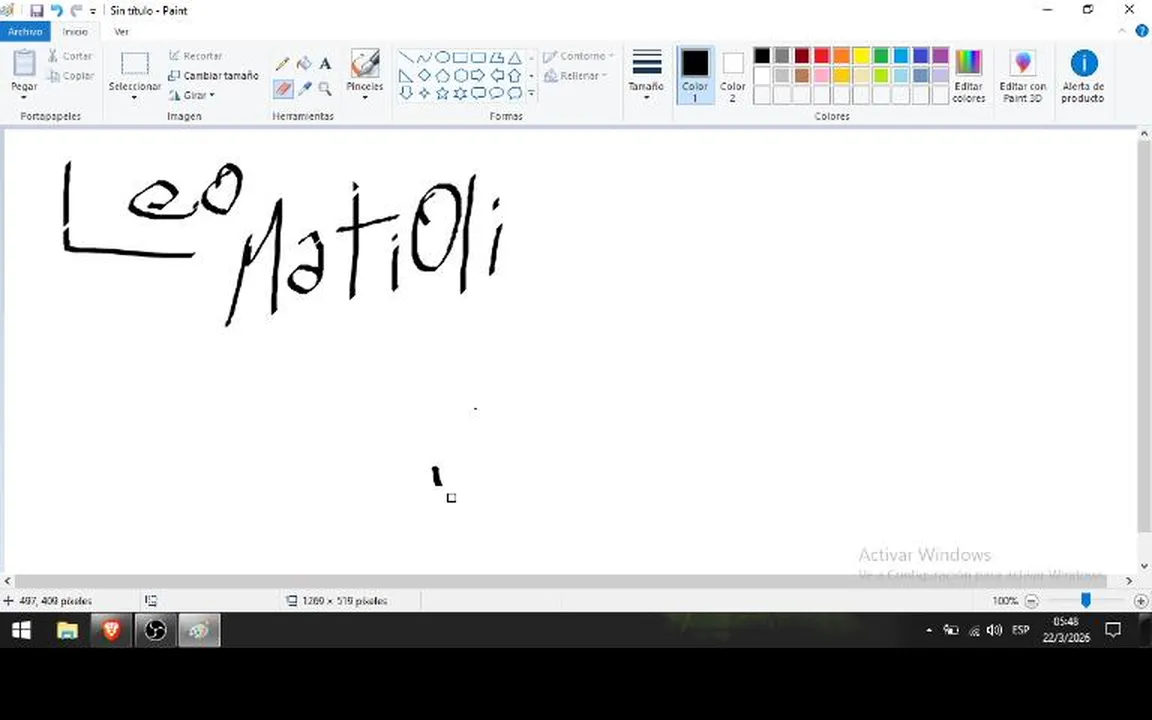Expand the Pegar paste dropdown arrow

click(24, 97)
